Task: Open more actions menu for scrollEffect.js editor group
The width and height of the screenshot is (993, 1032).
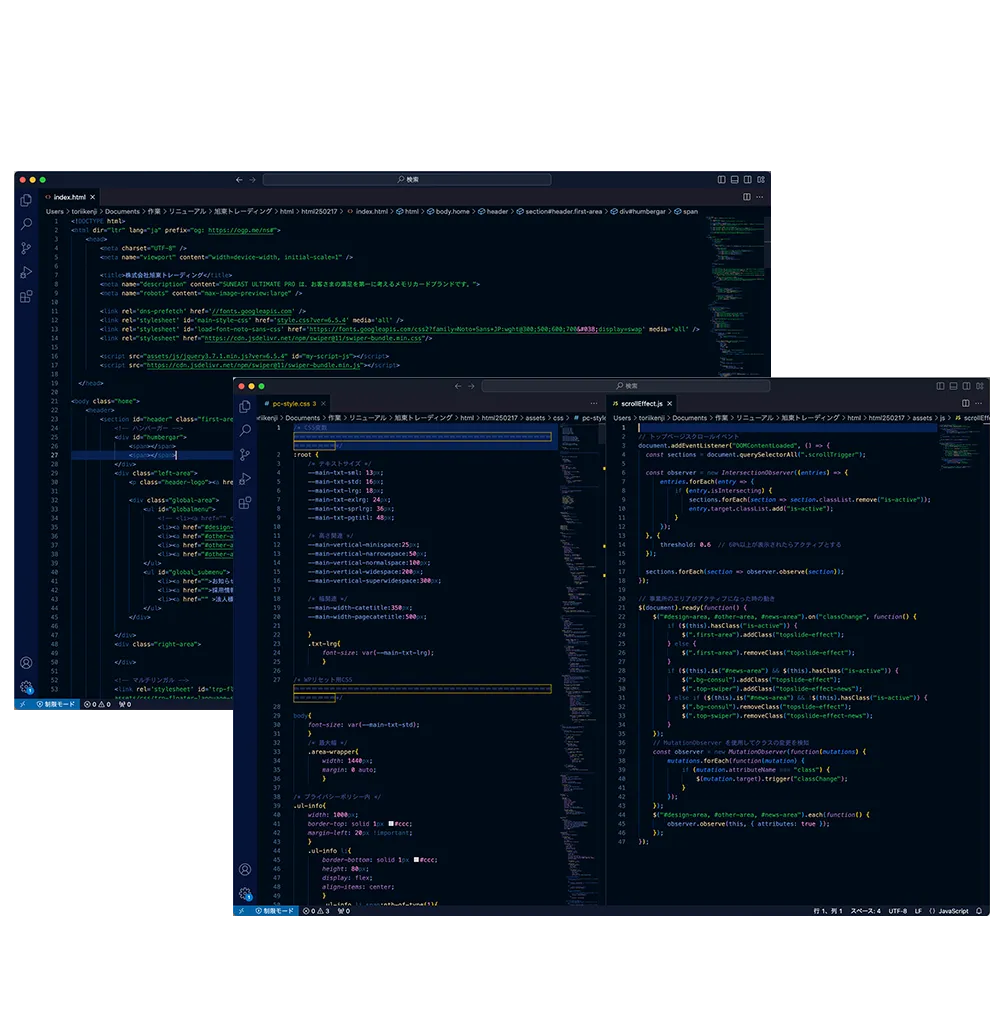Action: [x=979, y=403]
